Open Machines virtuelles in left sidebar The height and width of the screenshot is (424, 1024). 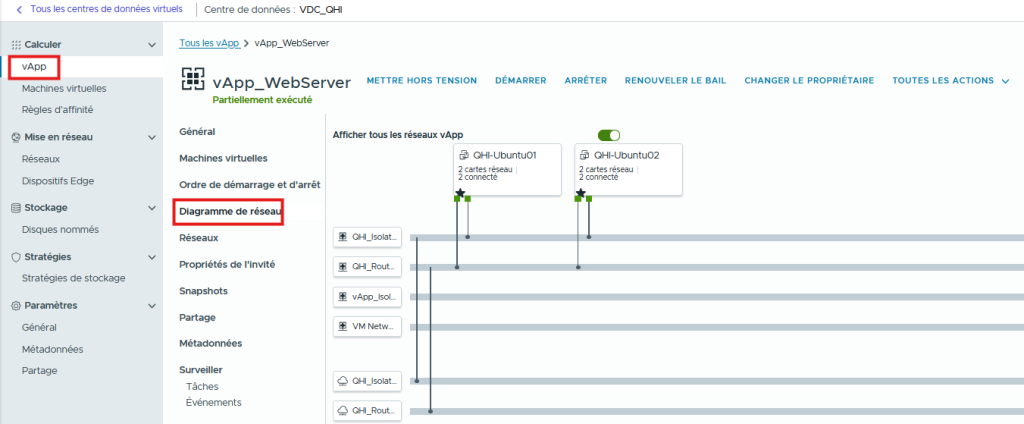(x=64, y=89)
